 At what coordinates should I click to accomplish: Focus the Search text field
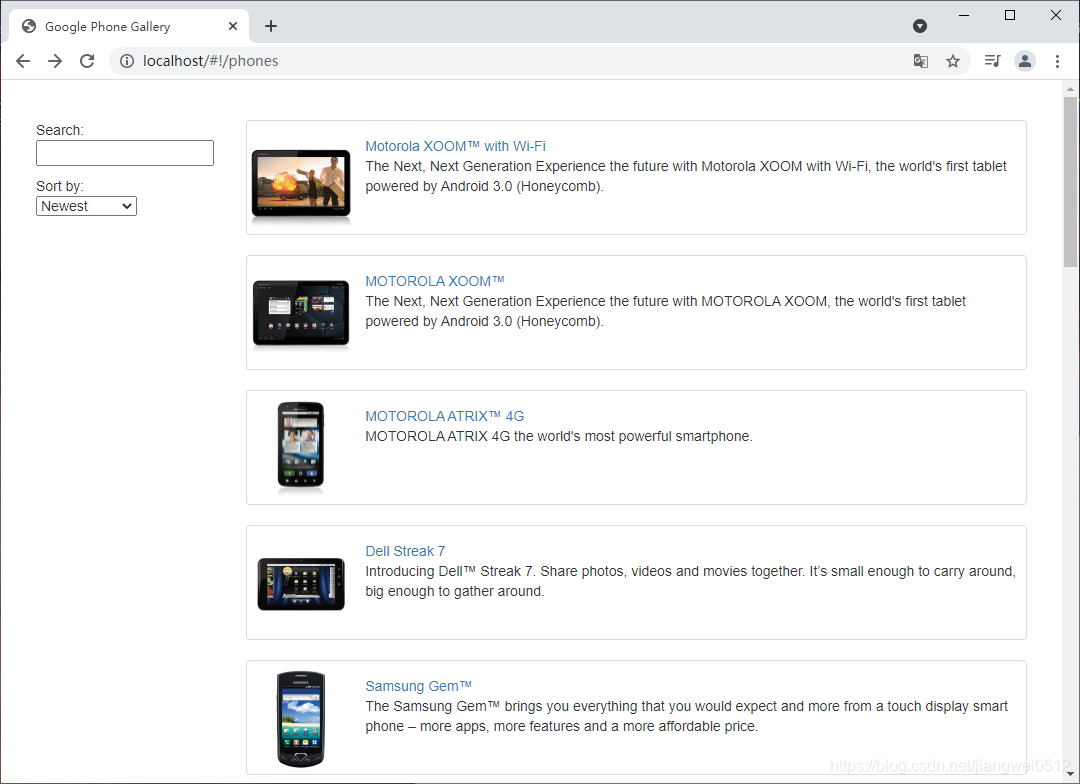[x=125, y=153]
